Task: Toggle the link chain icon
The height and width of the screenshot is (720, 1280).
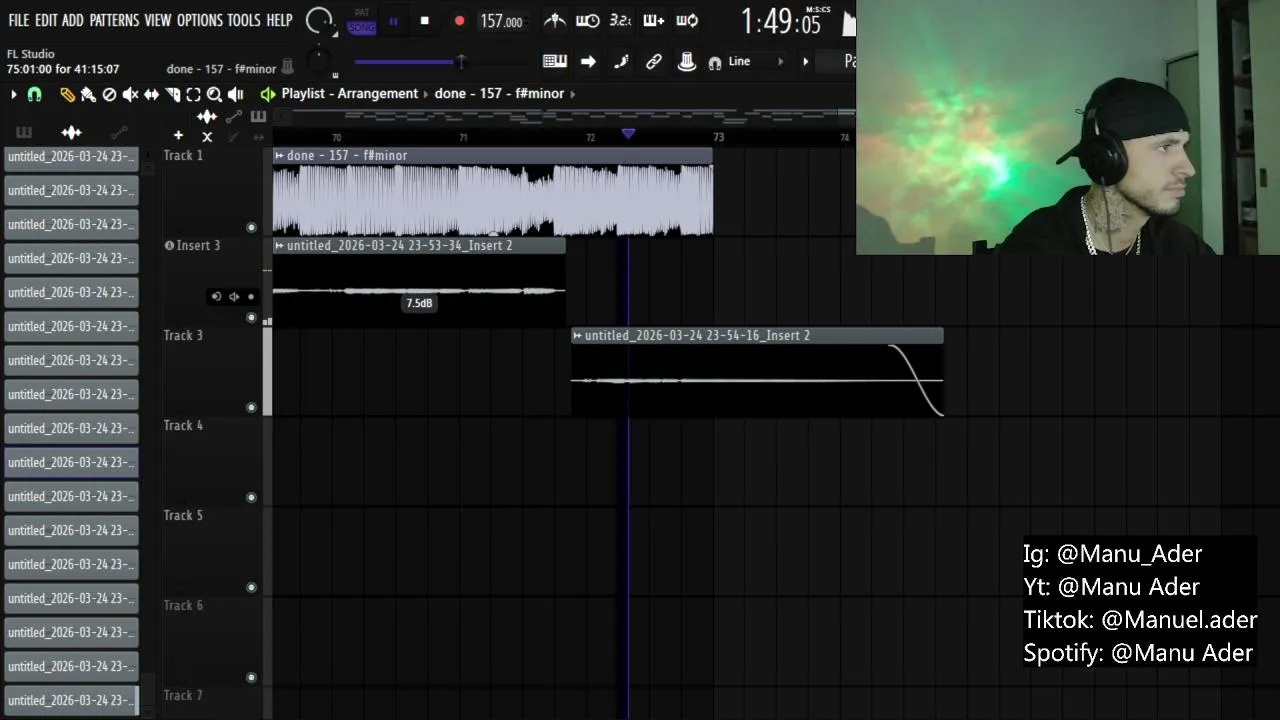Action: point(654,61)
